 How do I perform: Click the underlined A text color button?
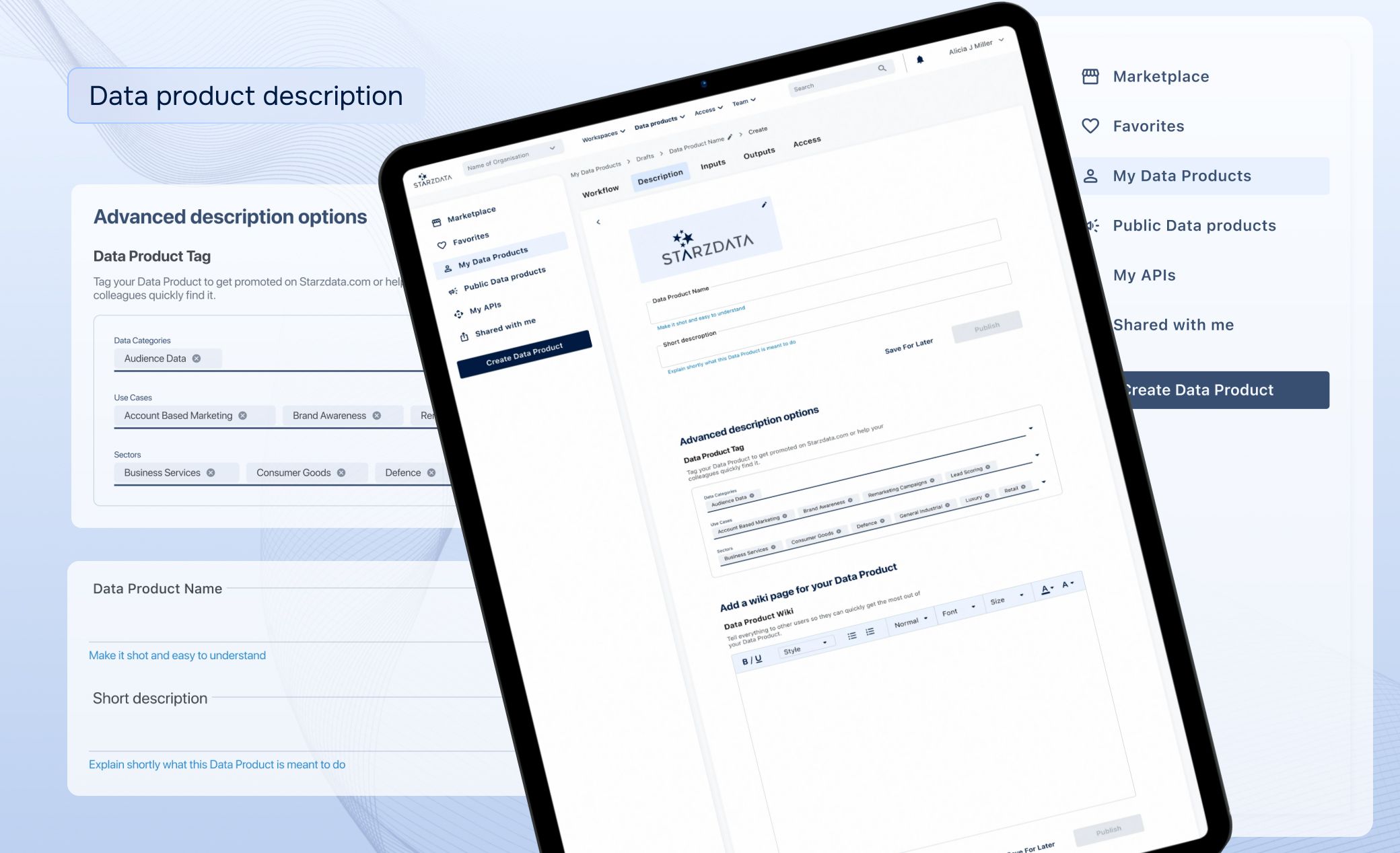(1045, 590)
